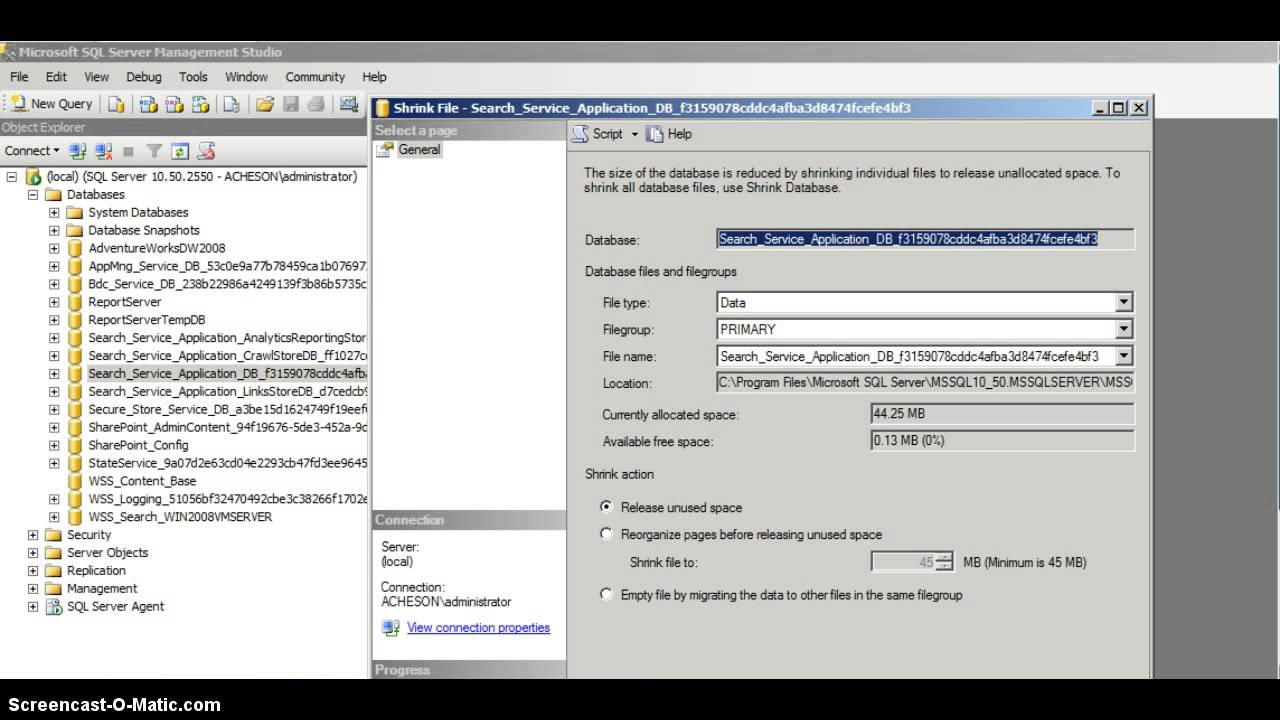Click the Script icon in Shrink File dialog

tap(581, 134)
